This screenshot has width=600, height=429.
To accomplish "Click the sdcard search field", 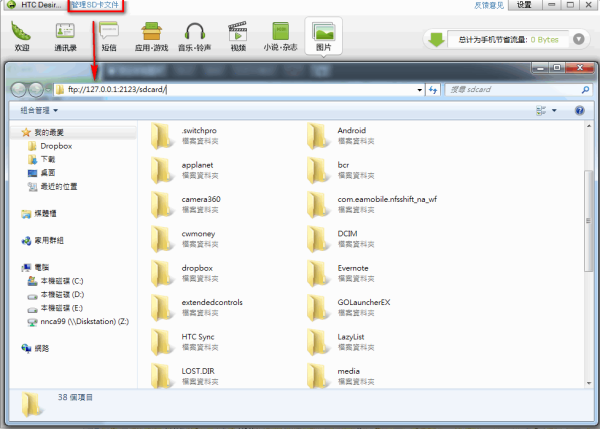I will pos(513,90).
